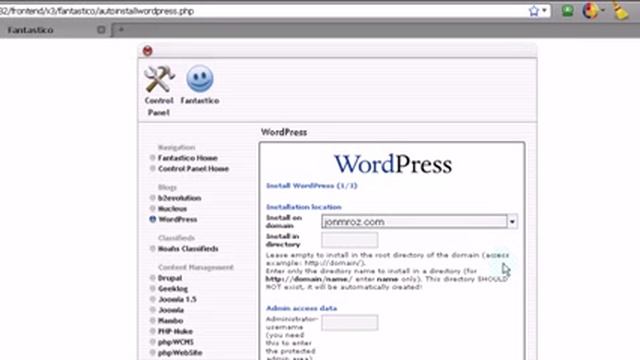This screenshot has width=640, height=360.
Task: Click bullet icon beside b2evolution
Action: point(153,198)
